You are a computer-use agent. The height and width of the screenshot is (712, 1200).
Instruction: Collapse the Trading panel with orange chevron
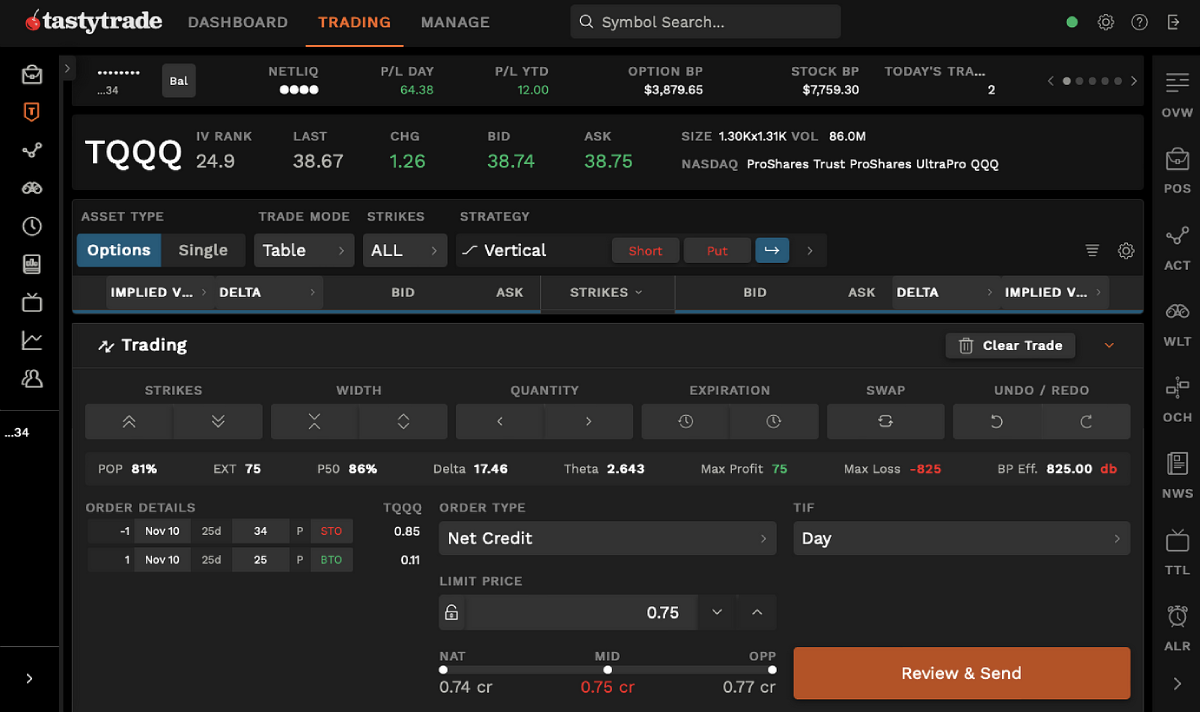pyautogui.click(x=1109, y=345)
